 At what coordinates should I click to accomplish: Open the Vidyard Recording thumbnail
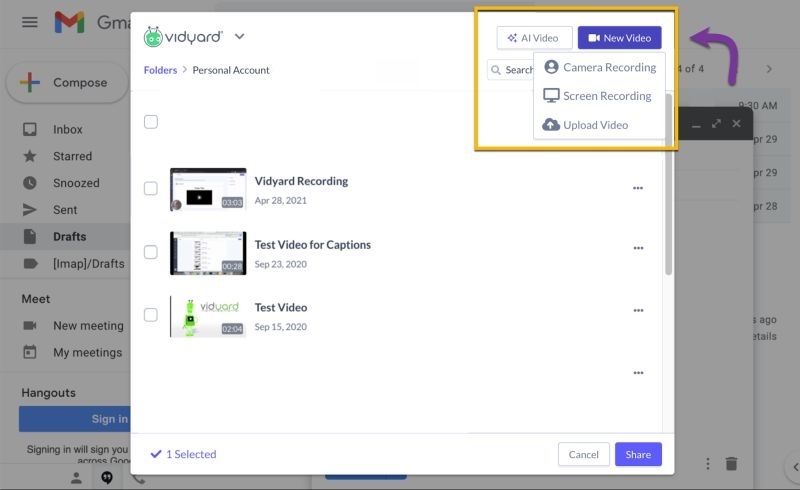click(x=208, y=189)
